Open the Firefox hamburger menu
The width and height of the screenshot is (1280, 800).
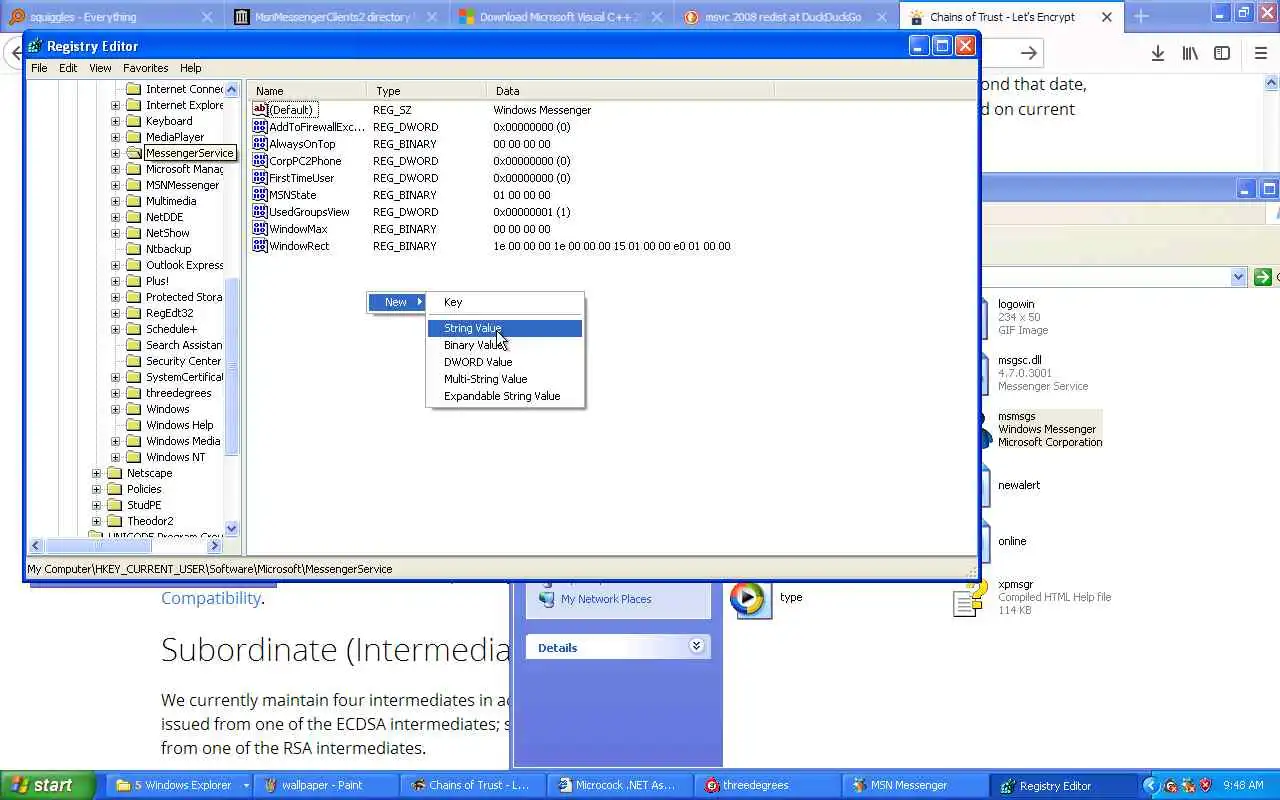coord(1261,53)
